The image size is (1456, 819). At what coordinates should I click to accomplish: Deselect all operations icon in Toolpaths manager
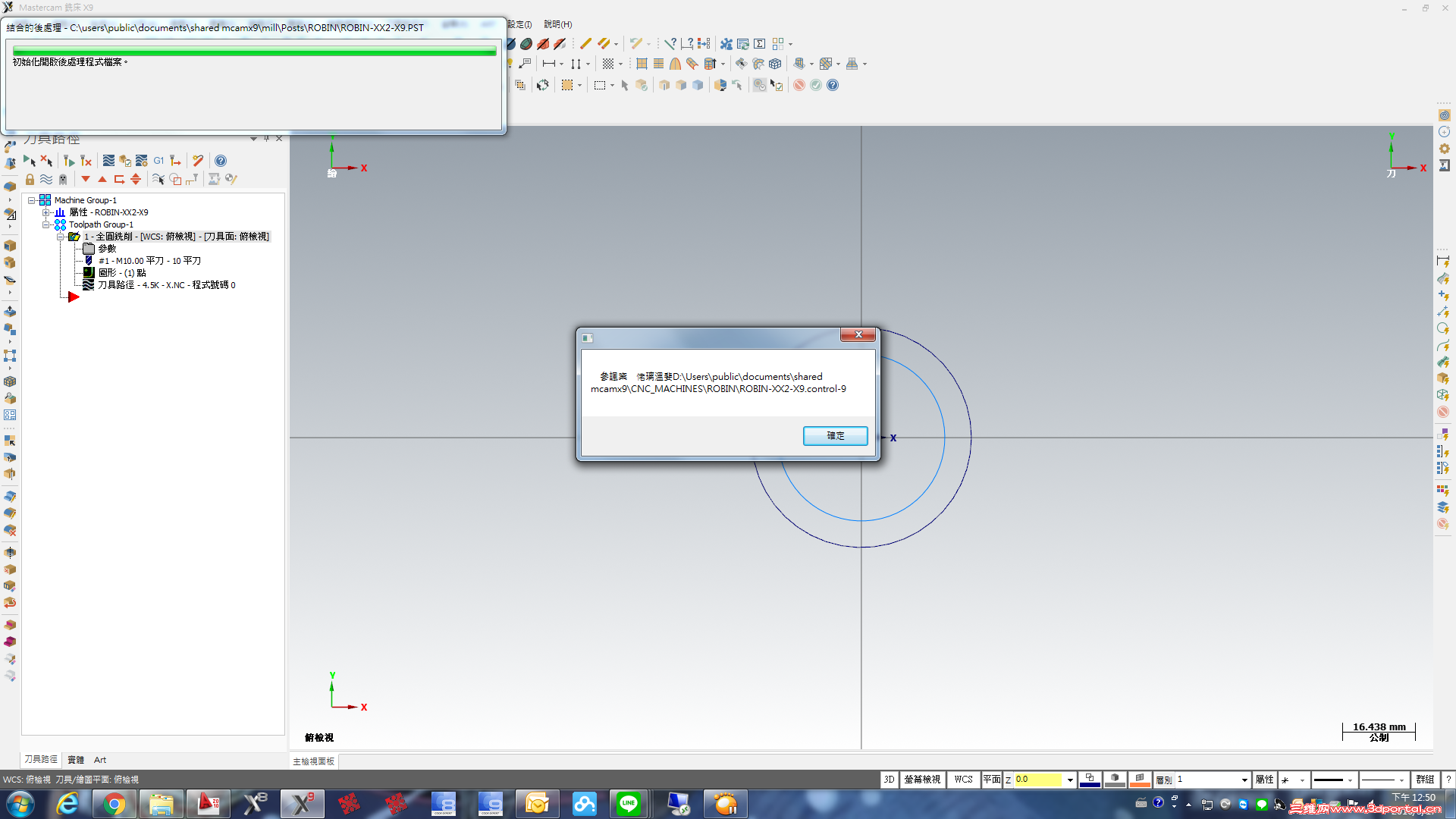point(46,161)
